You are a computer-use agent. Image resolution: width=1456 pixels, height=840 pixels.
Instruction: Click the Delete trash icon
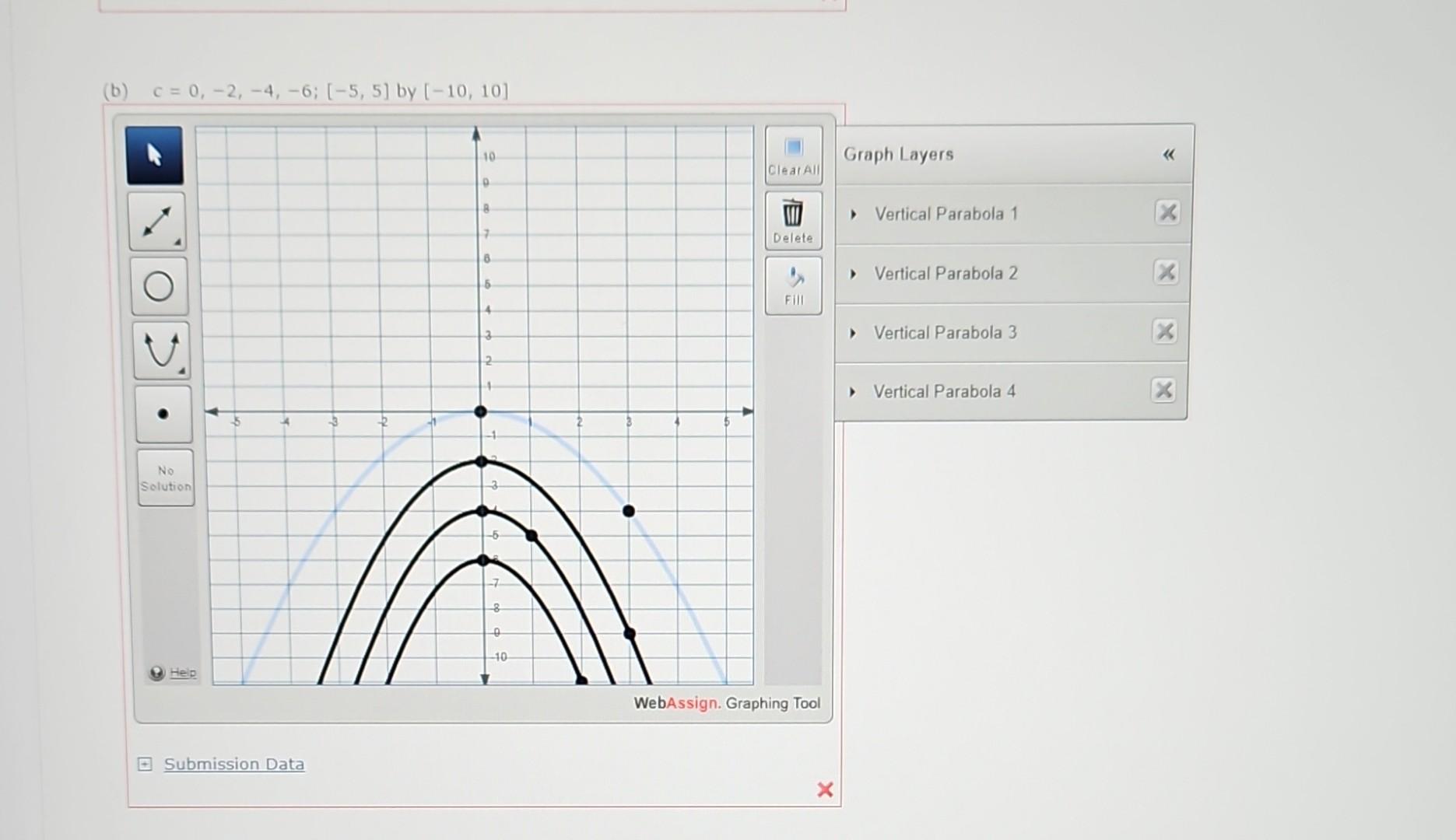point(792,219)
